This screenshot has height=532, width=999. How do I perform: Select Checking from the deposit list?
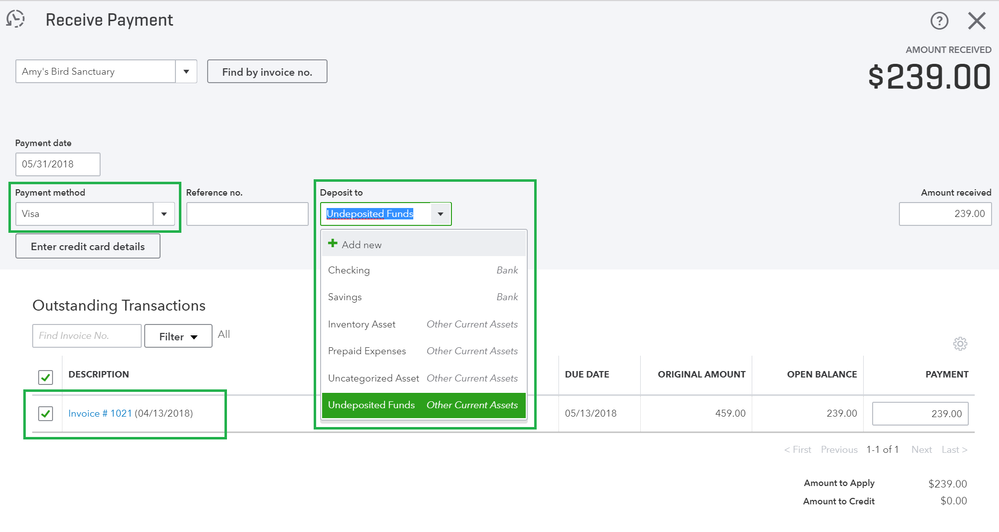click(x=349, y=270)
